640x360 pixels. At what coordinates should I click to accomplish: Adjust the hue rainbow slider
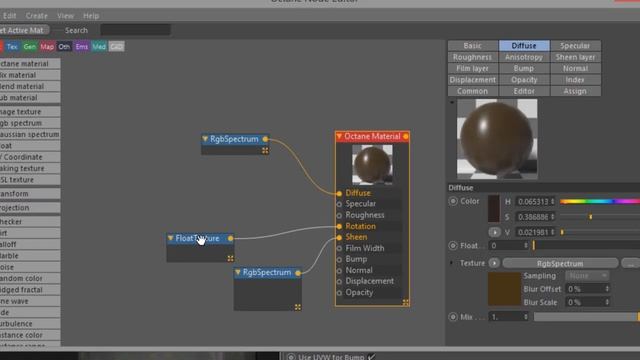(600, 201)
